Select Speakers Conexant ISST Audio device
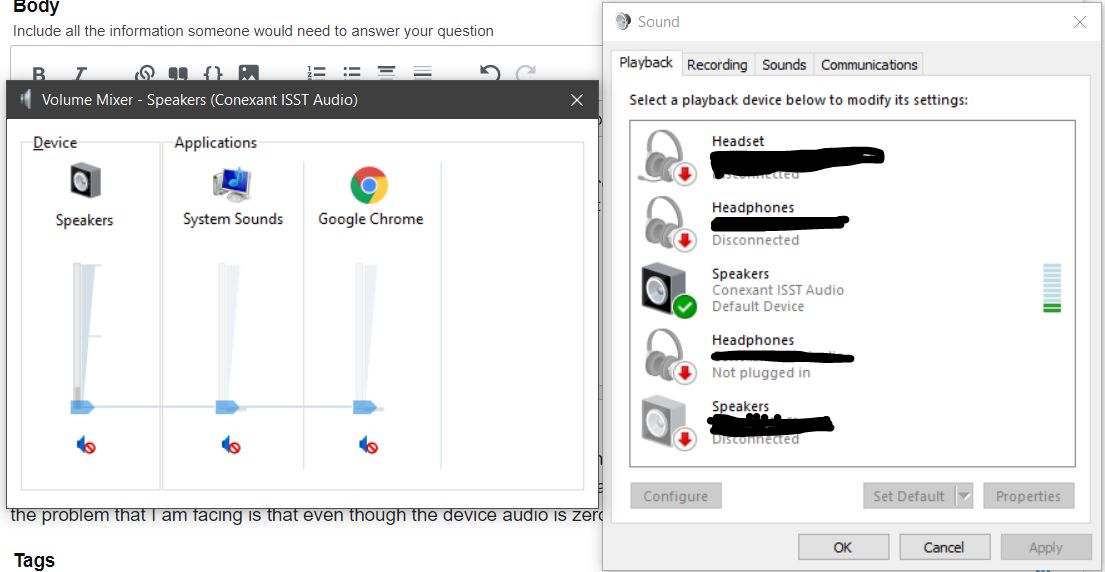Image resolution: width=1105 pixels, height=572 pixels. 777,290
